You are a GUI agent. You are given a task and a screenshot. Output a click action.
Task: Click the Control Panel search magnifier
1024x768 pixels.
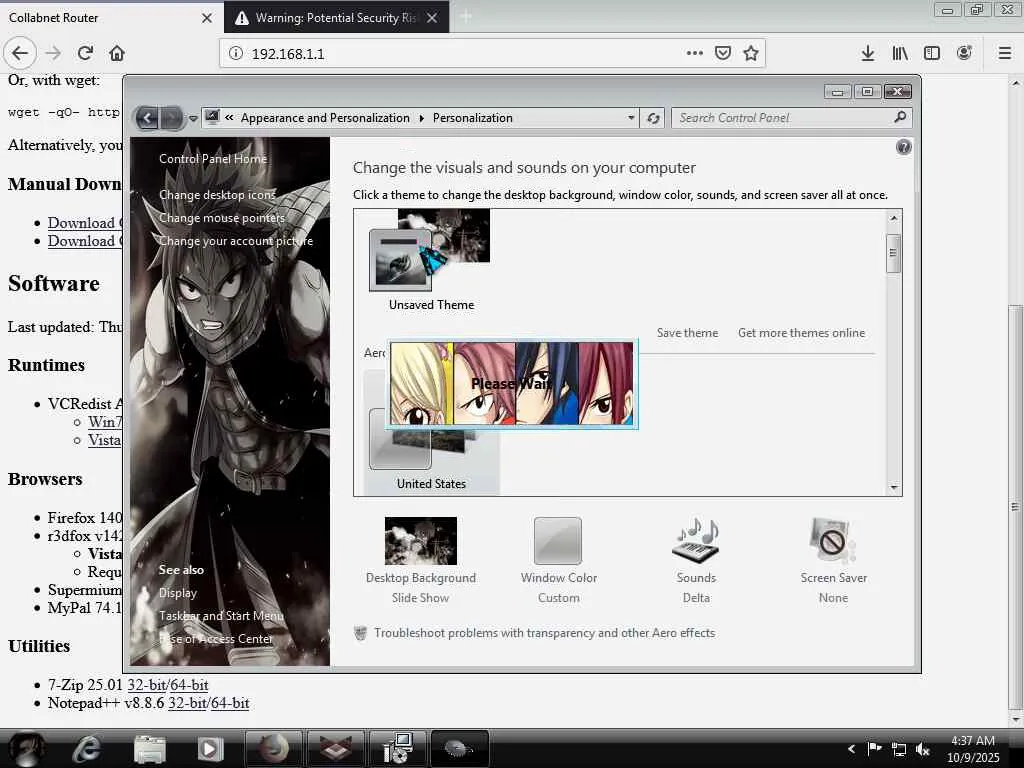[x=900, y=118]
